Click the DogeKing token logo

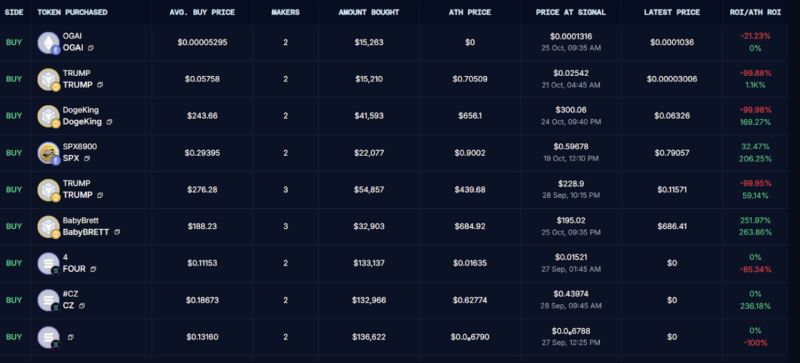[48, 116]
